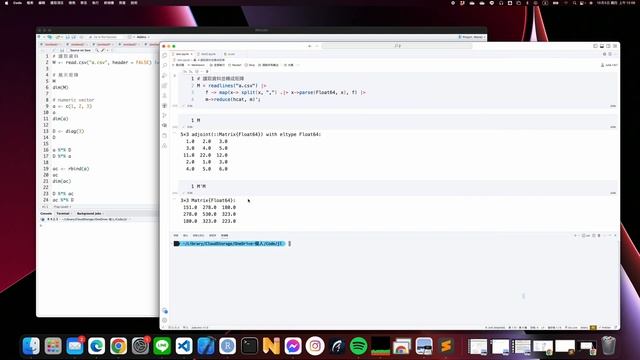
Task: Click the add Markdown cell button in the notebook toolbar
Action: pyautogui.click(x=196, y=65)
